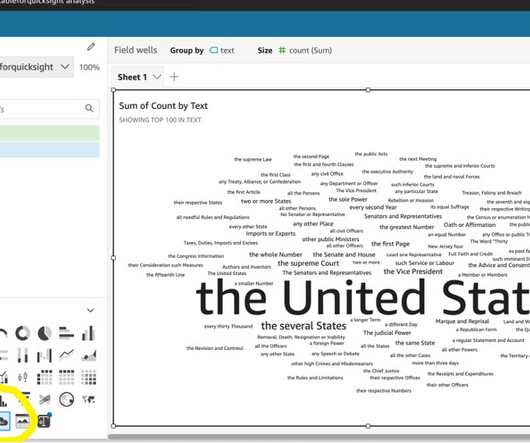530x443 pixels.
Task: Add a new sheet with plus icon
Action: coord(174,77)
